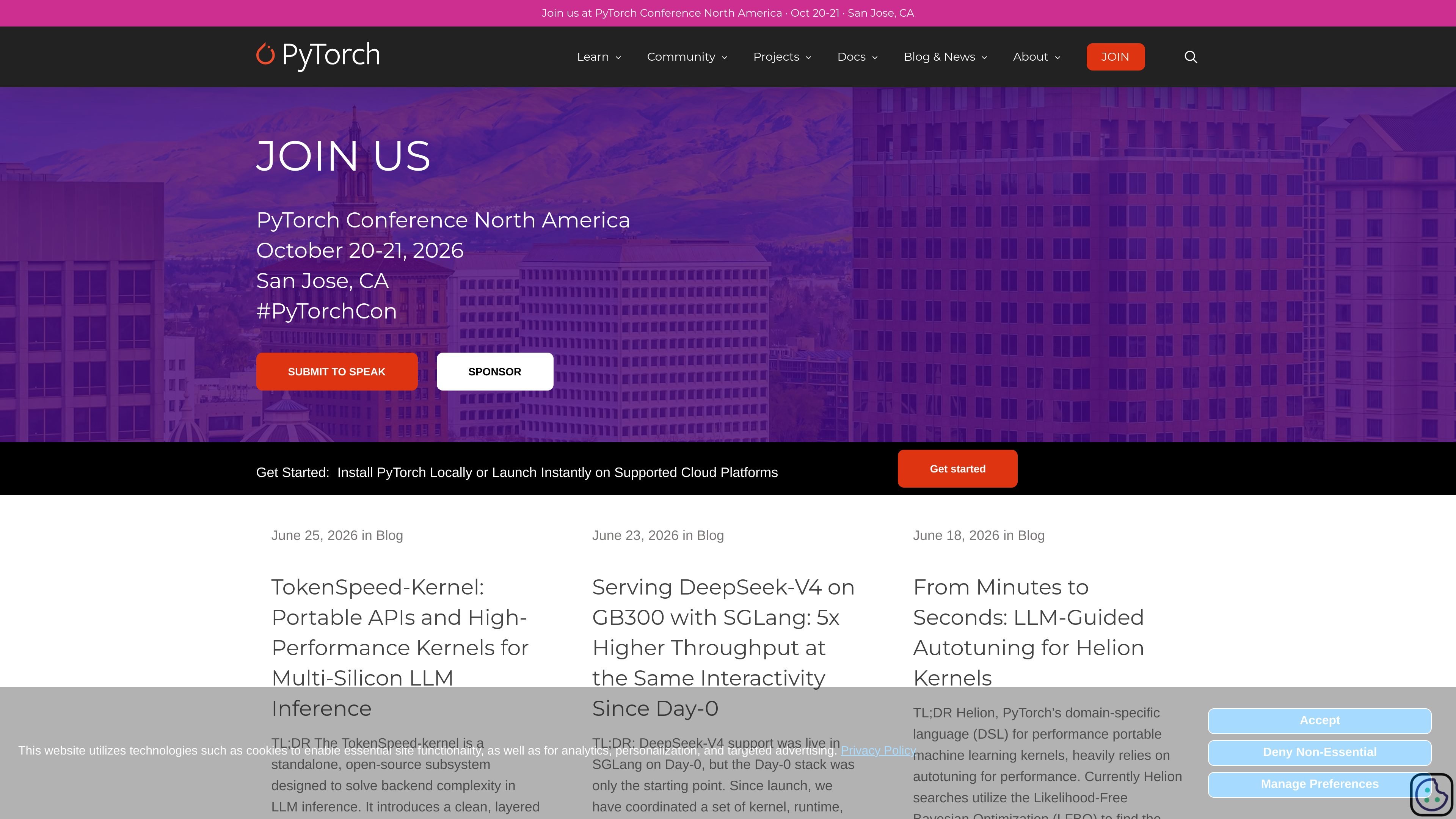1456x819 pixels.
Task: Open the site search magnifier icon
Action: pyautogui.click(x=1190, y=57)
